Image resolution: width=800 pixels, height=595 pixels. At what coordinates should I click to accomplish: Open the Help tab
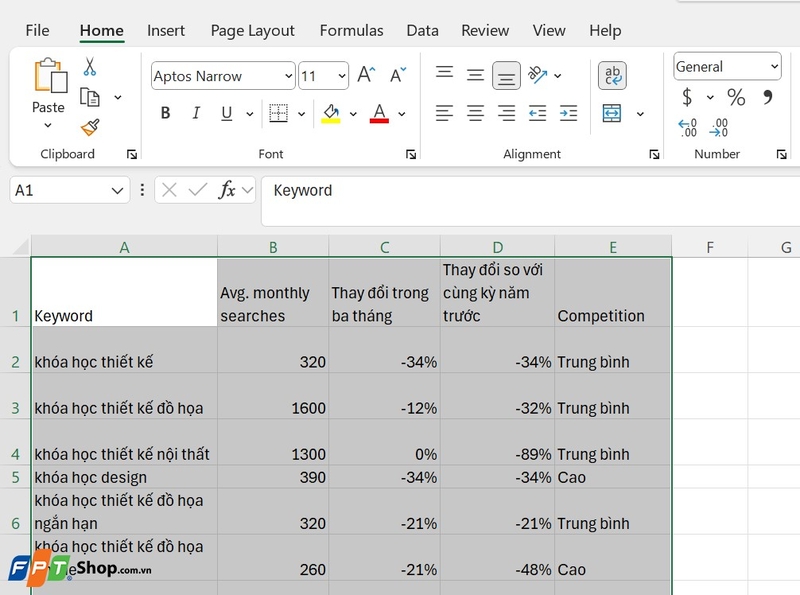pos(605,31)
